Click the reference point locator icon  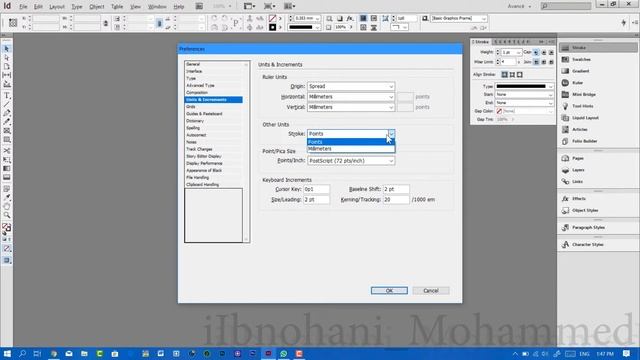click(x=13, y=23)
